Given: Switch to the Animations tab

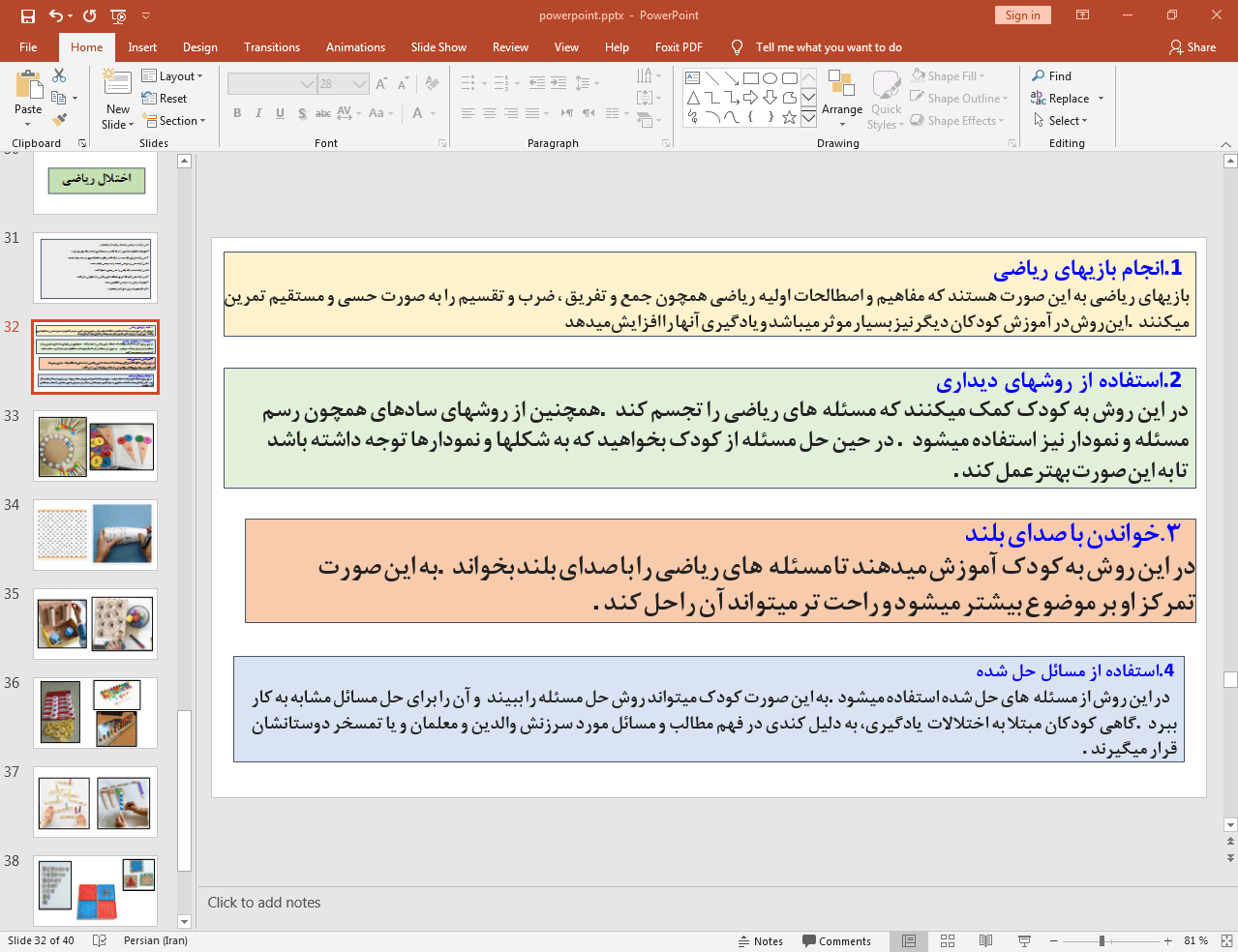Looking at the screenshot, I should click(355, 47).
